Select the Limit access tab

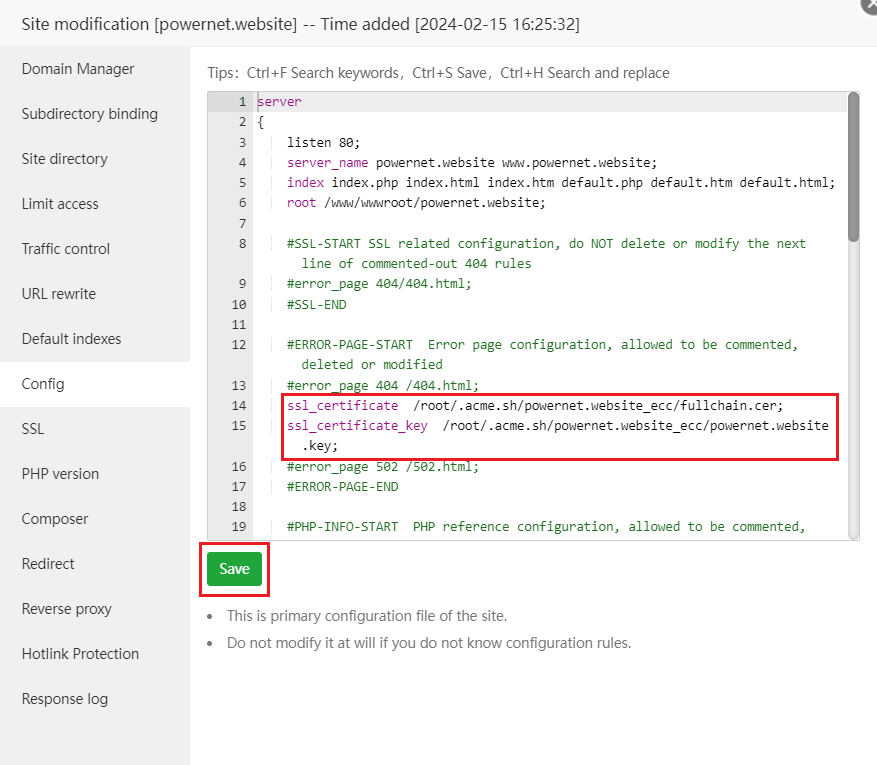(x=60, y=204)
